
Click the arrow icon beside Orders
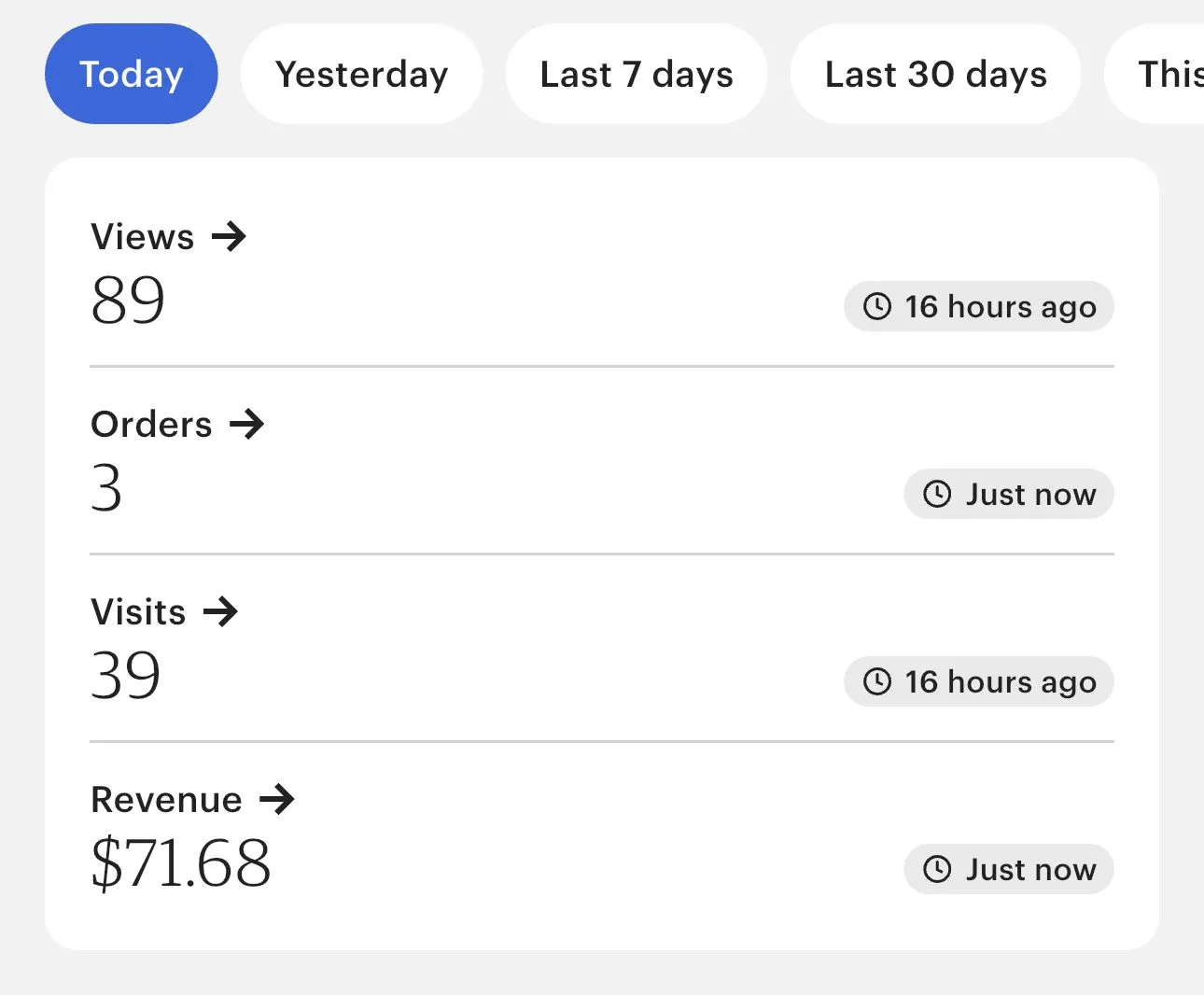click(x=247, y=425)
